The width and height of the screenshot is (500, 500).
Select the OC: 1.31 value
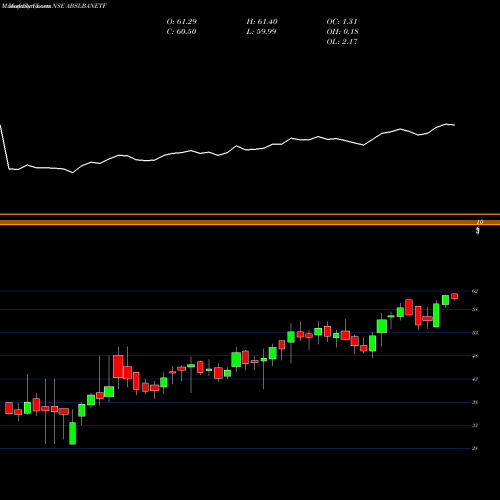tap(342, 22)
